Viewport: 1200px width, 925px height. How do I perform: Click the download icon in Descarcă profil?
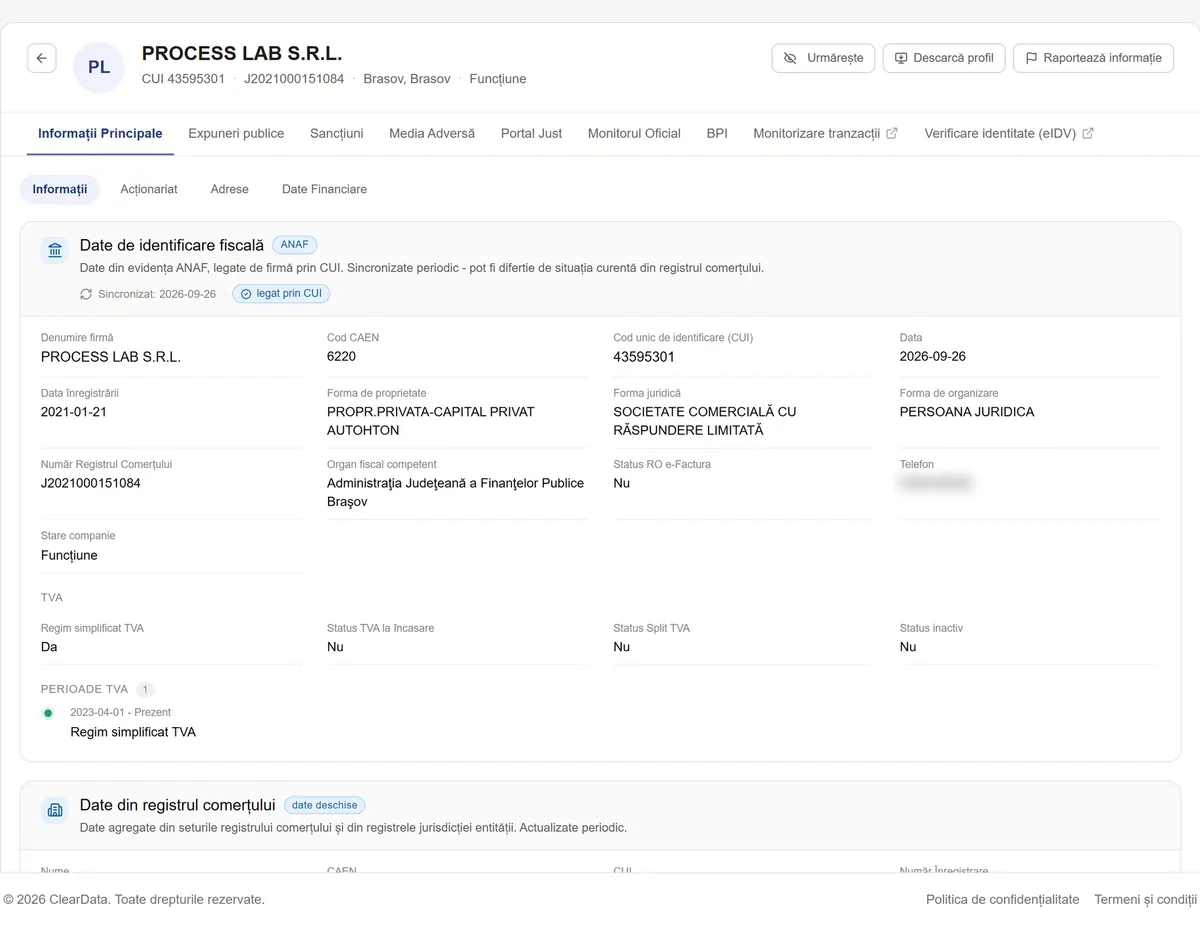coord(901,58)
